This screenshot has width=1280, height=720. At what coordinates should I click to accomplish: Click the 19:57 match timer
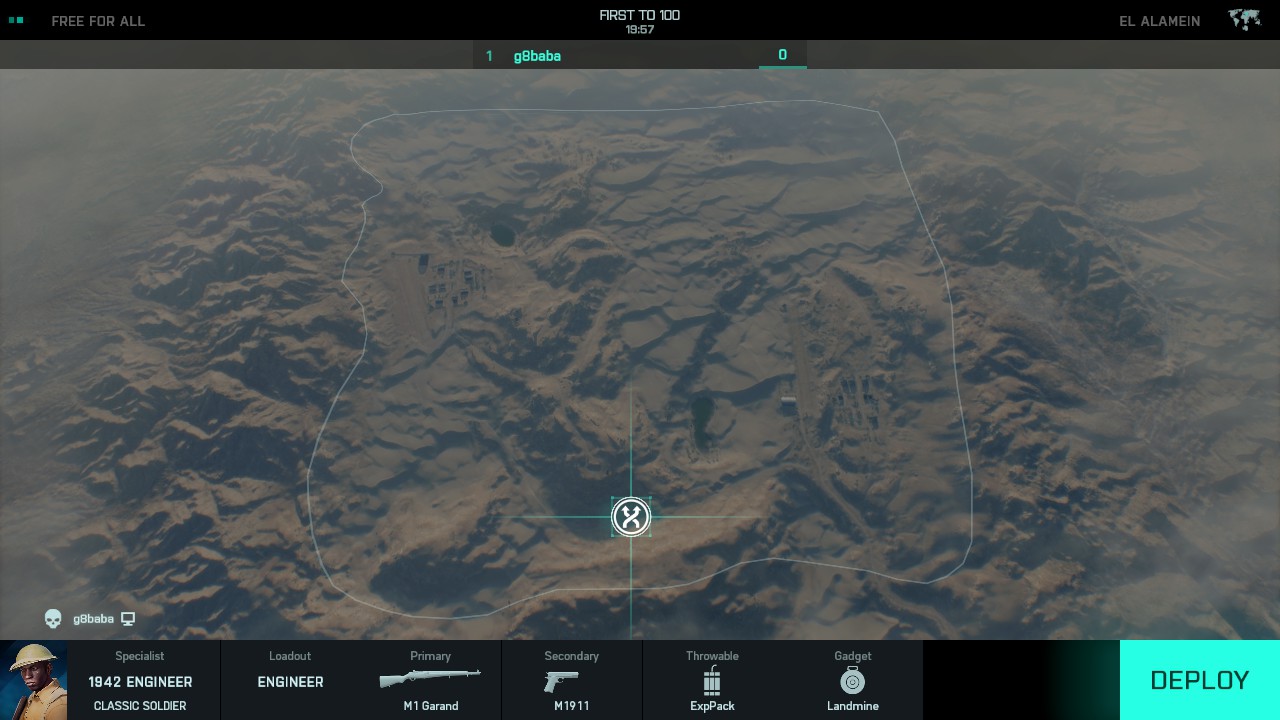(639, 30)
